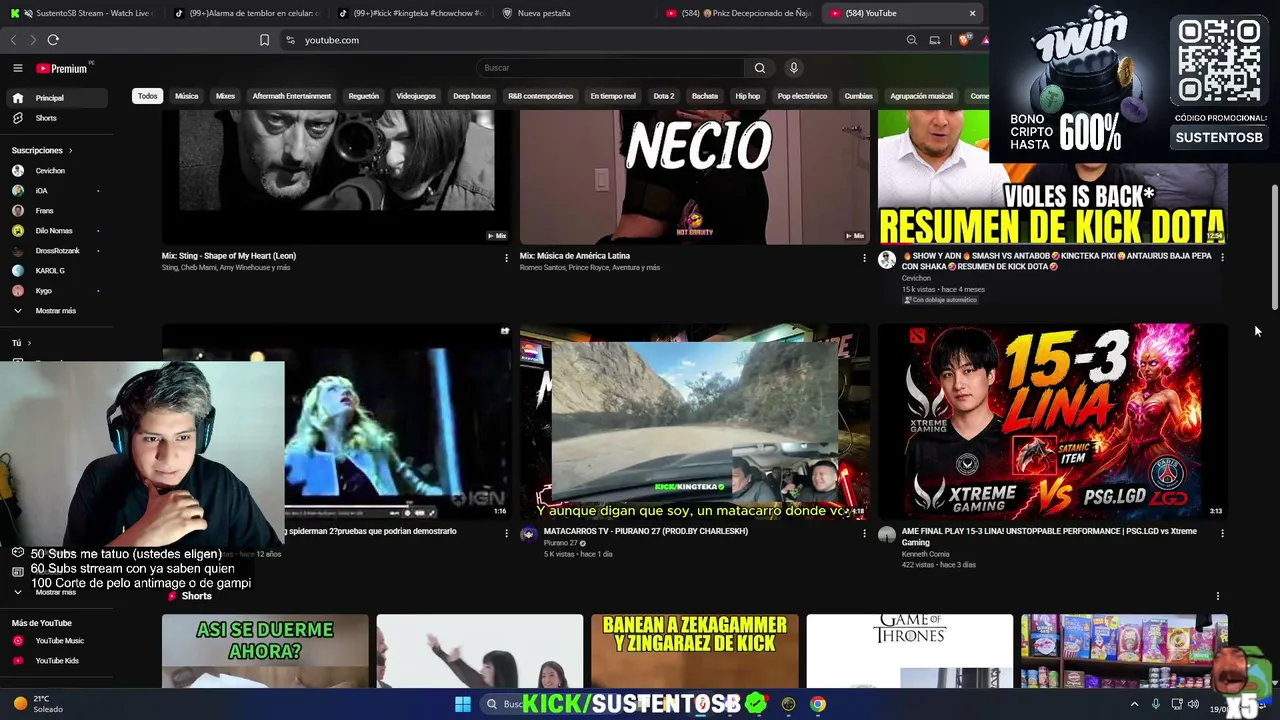Image resolution: width=1280 pixels, height=720 pixels.
Task: Open the browser zoom magnifier icon
Action: pyautogui.click(x=911, y=40)
